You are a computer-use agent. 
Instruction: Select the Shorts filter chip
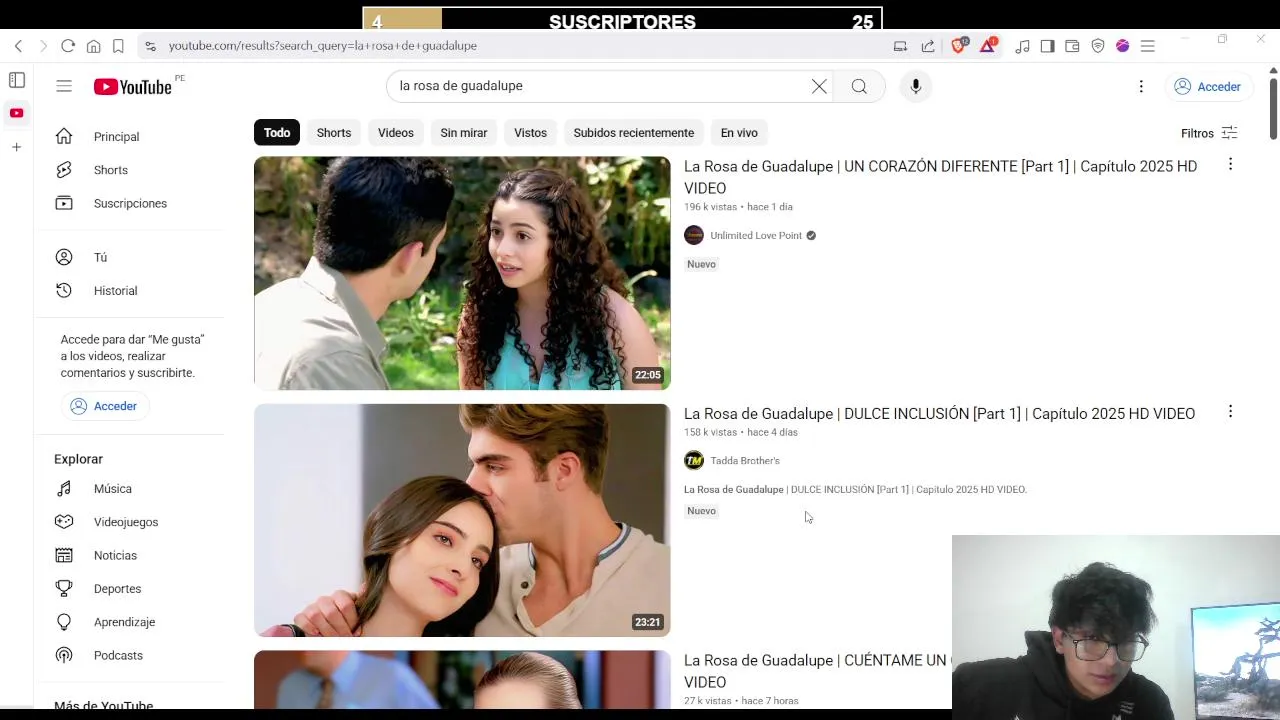click(x=334, y=133)
